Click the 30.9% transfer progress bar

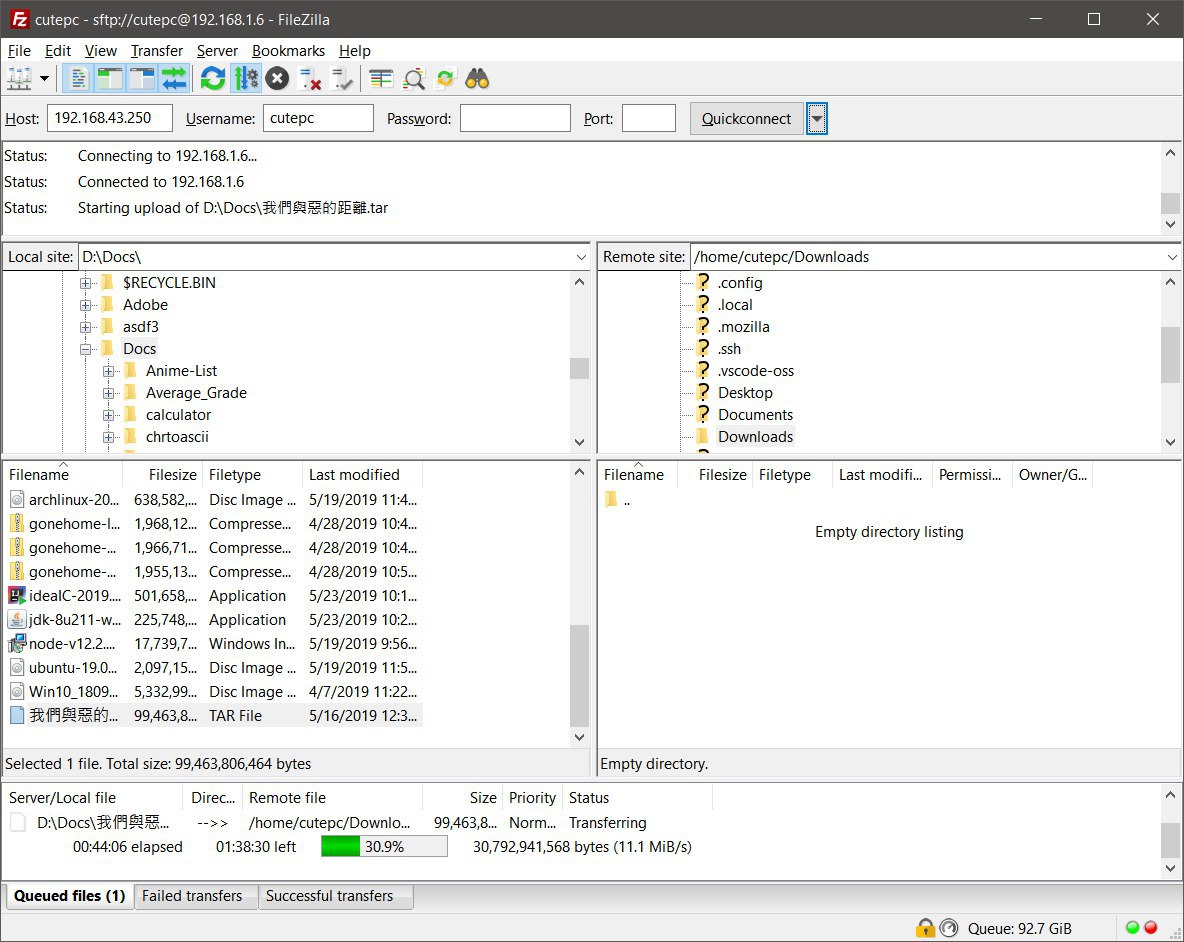point(384,846)
